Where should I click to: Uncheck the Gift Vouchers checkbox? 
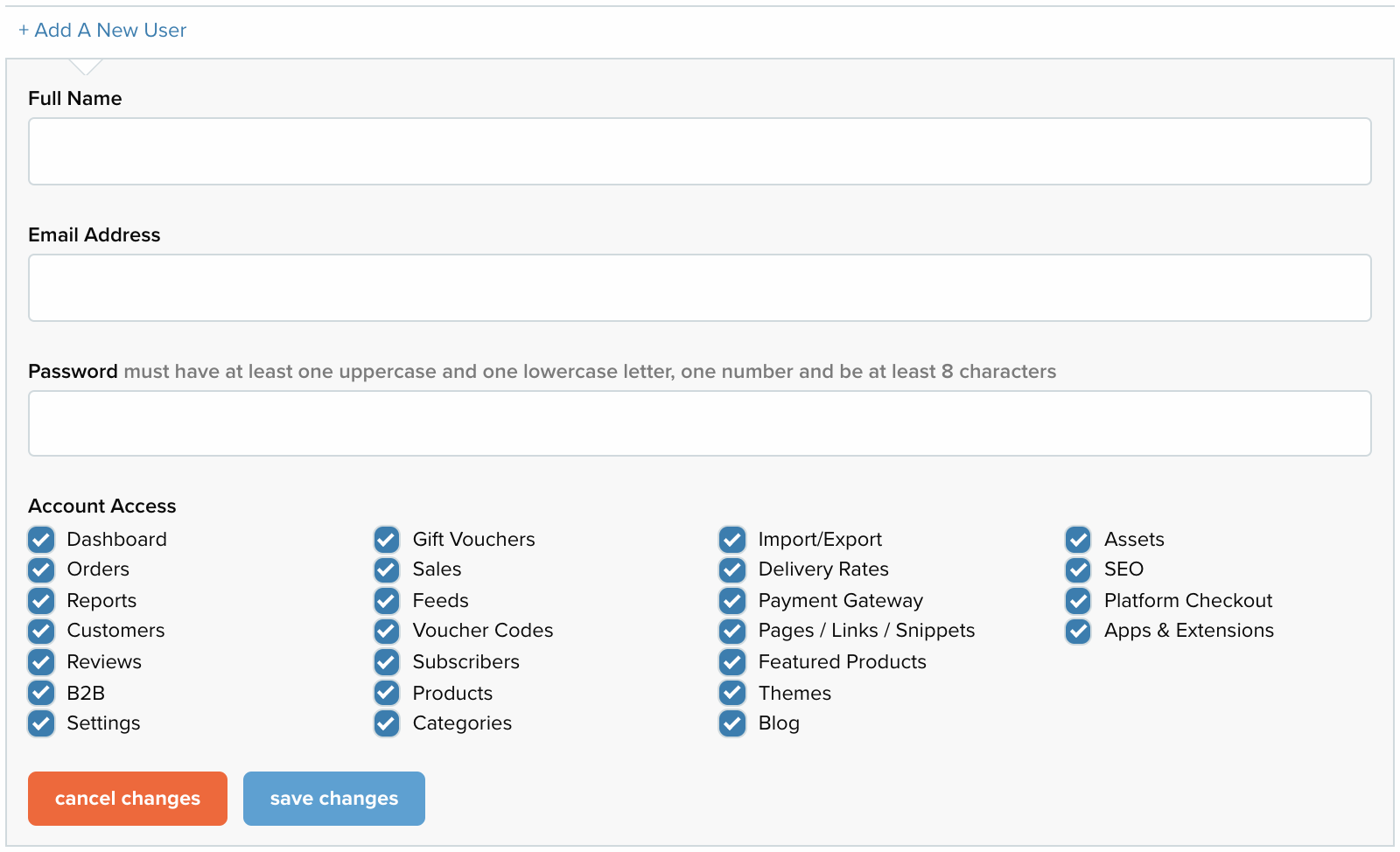click(x=387, y=539)
